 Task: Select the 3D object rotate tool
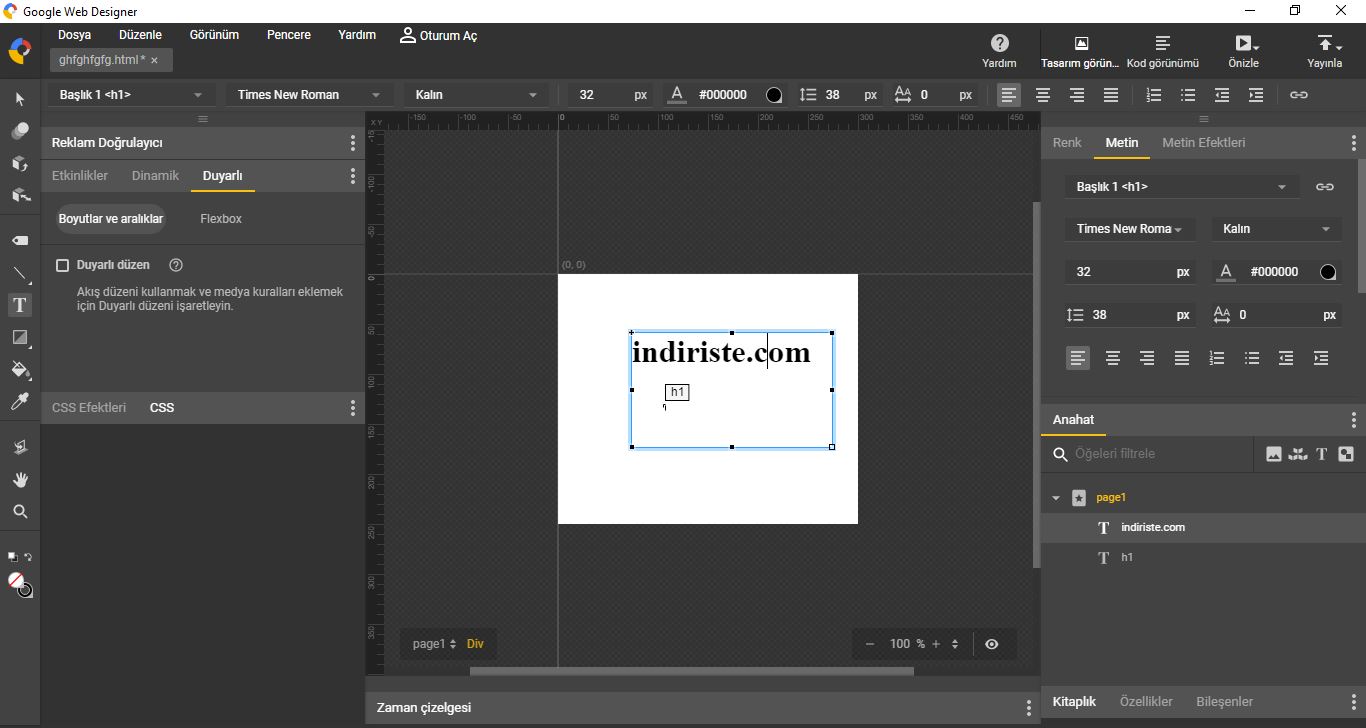19,163
